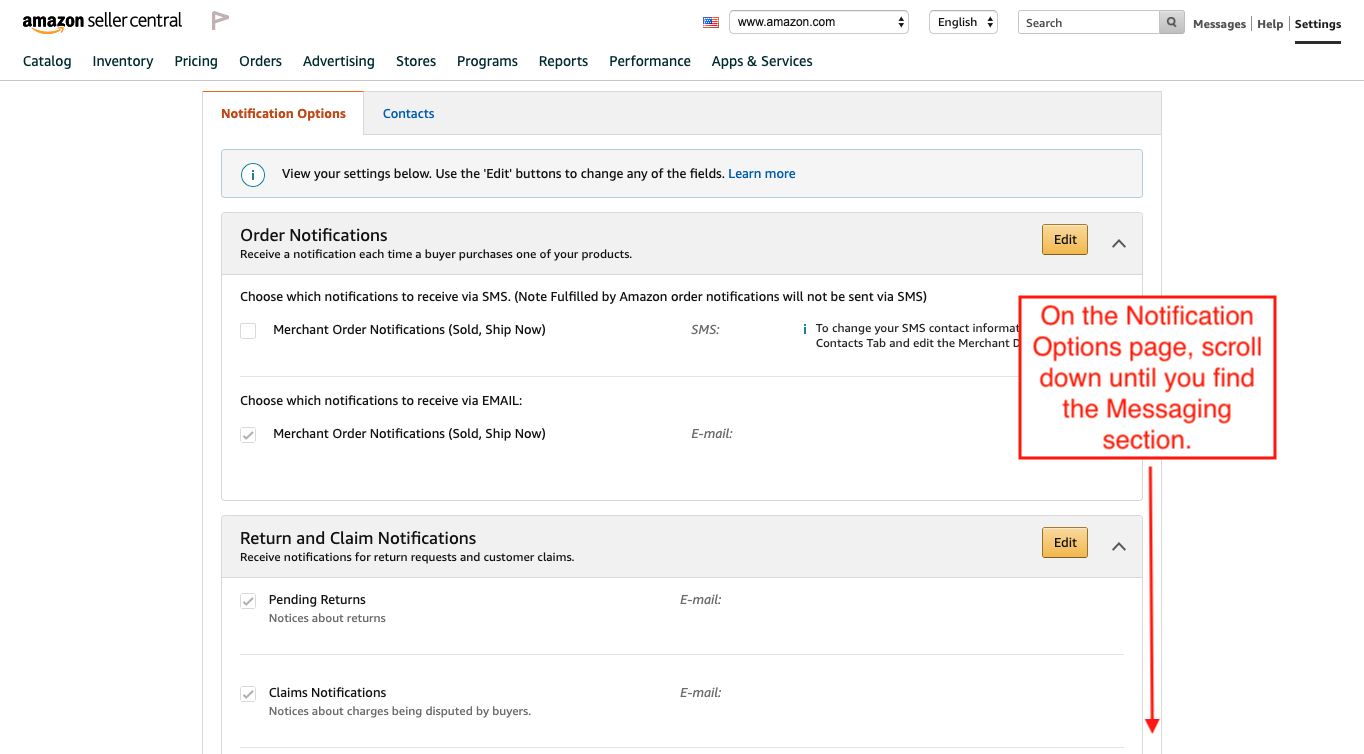Follow the Learn more link
The height and width of the screenshot is (754, 1364).
pos(761,174)
